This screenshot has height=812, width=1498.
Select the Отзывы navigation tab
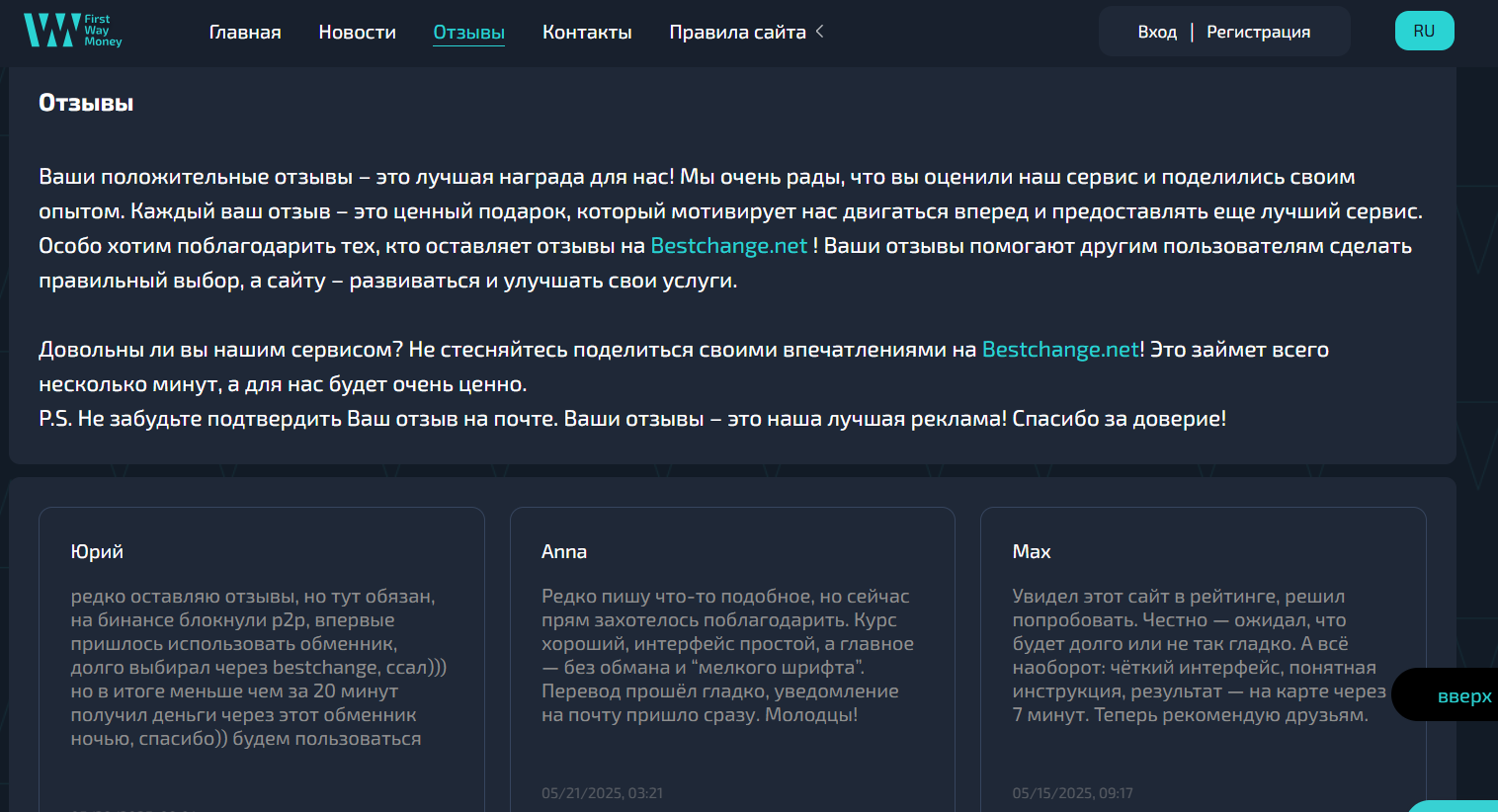coord(468,33)
